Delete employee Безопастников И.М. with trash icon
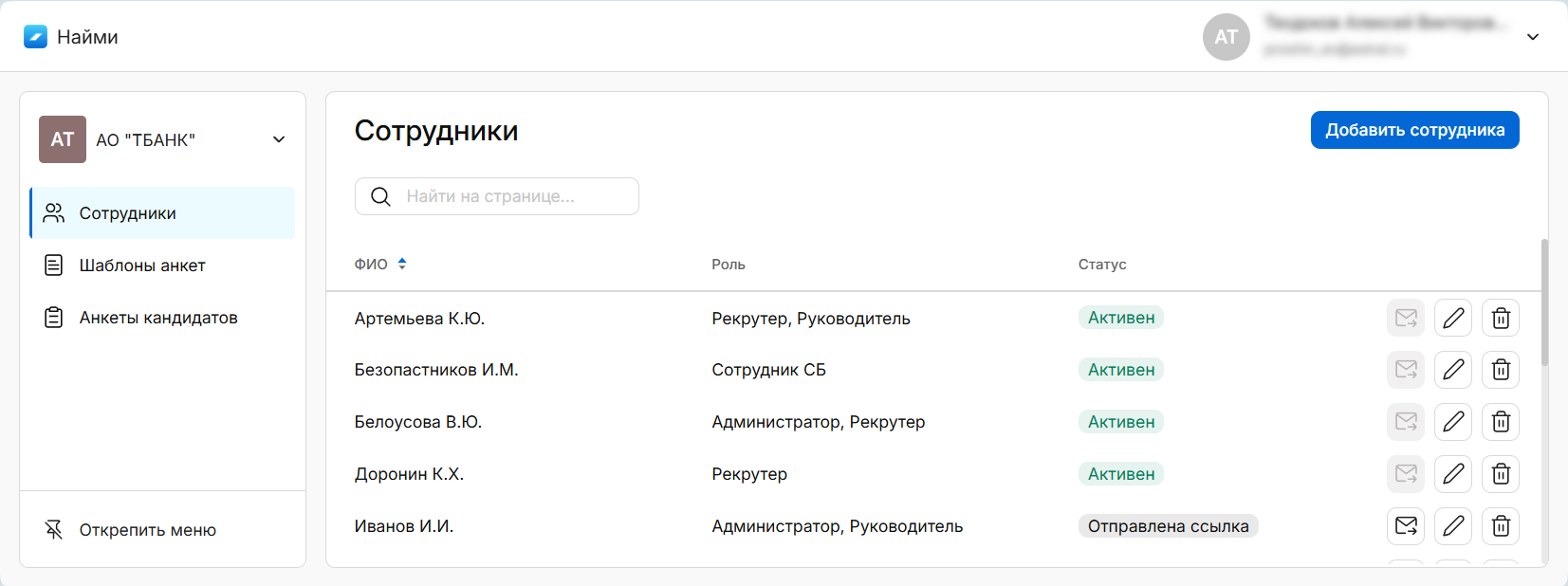1568x586 pixels. (1500, 370)
